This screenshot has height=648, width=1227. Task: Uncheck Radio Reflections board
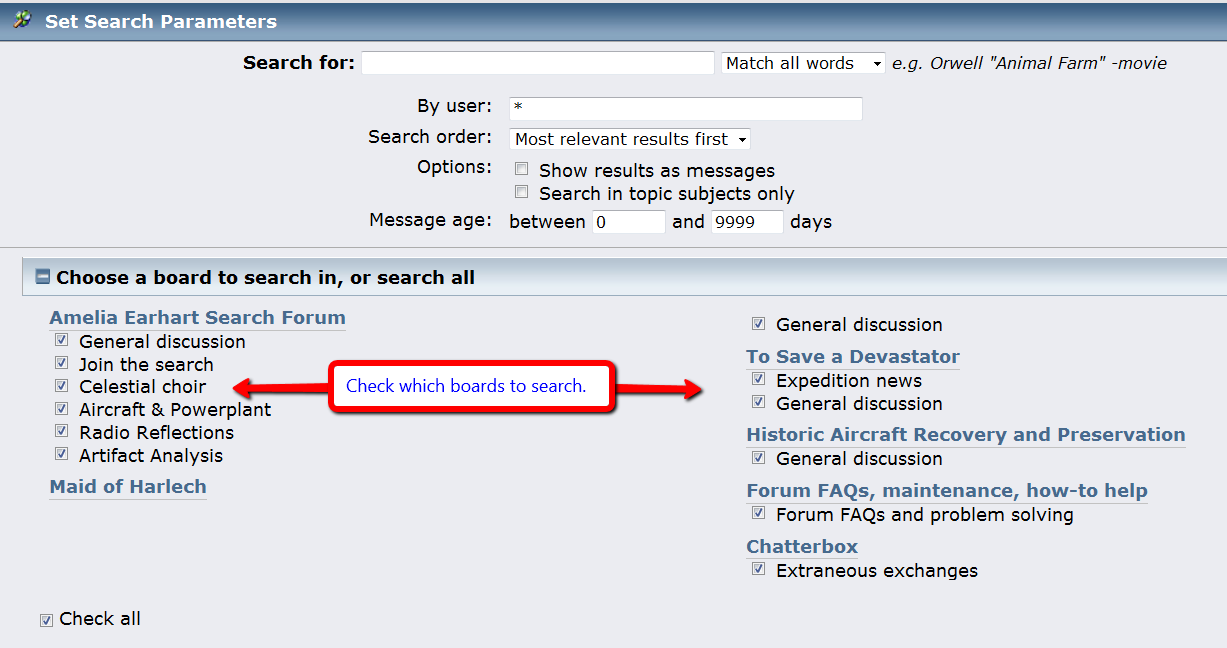coord(62,432)
